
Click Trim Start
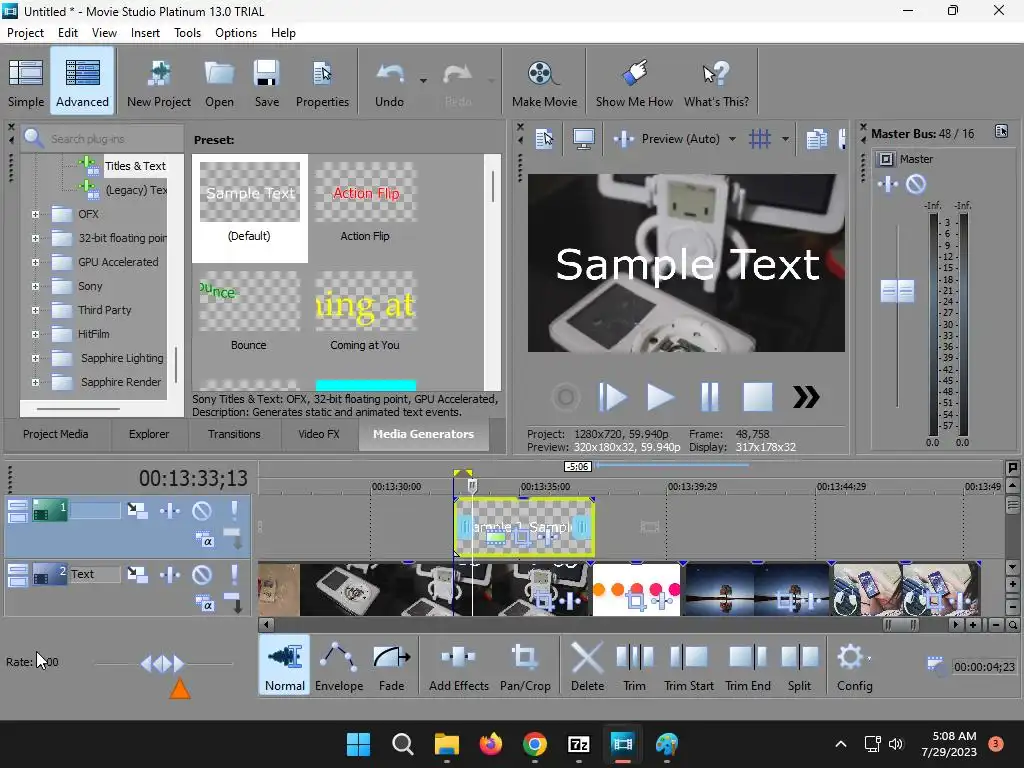coord(688,665)
